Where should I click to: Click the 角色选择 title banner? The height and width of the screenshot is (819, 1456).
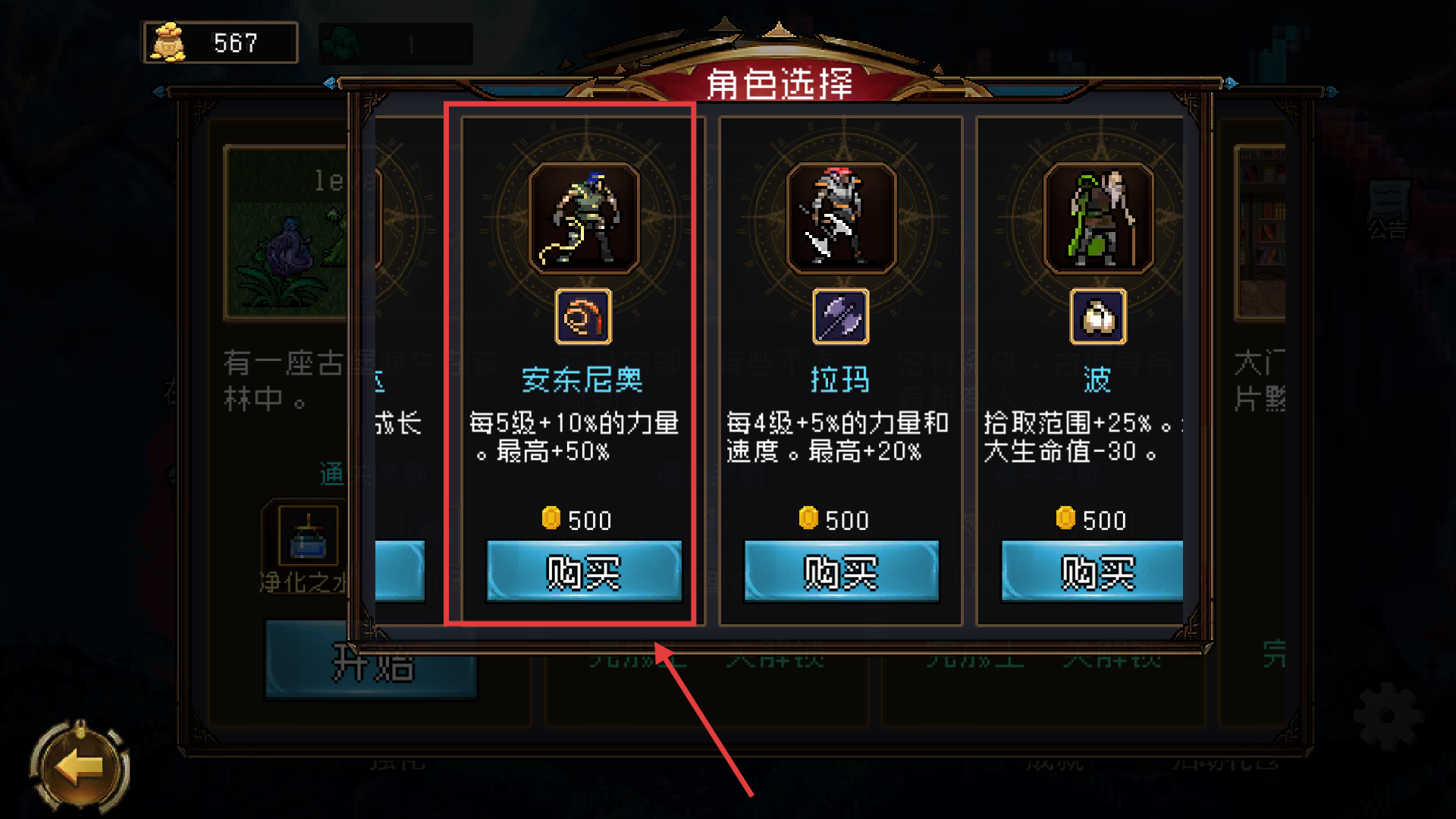tap(780, 83)
